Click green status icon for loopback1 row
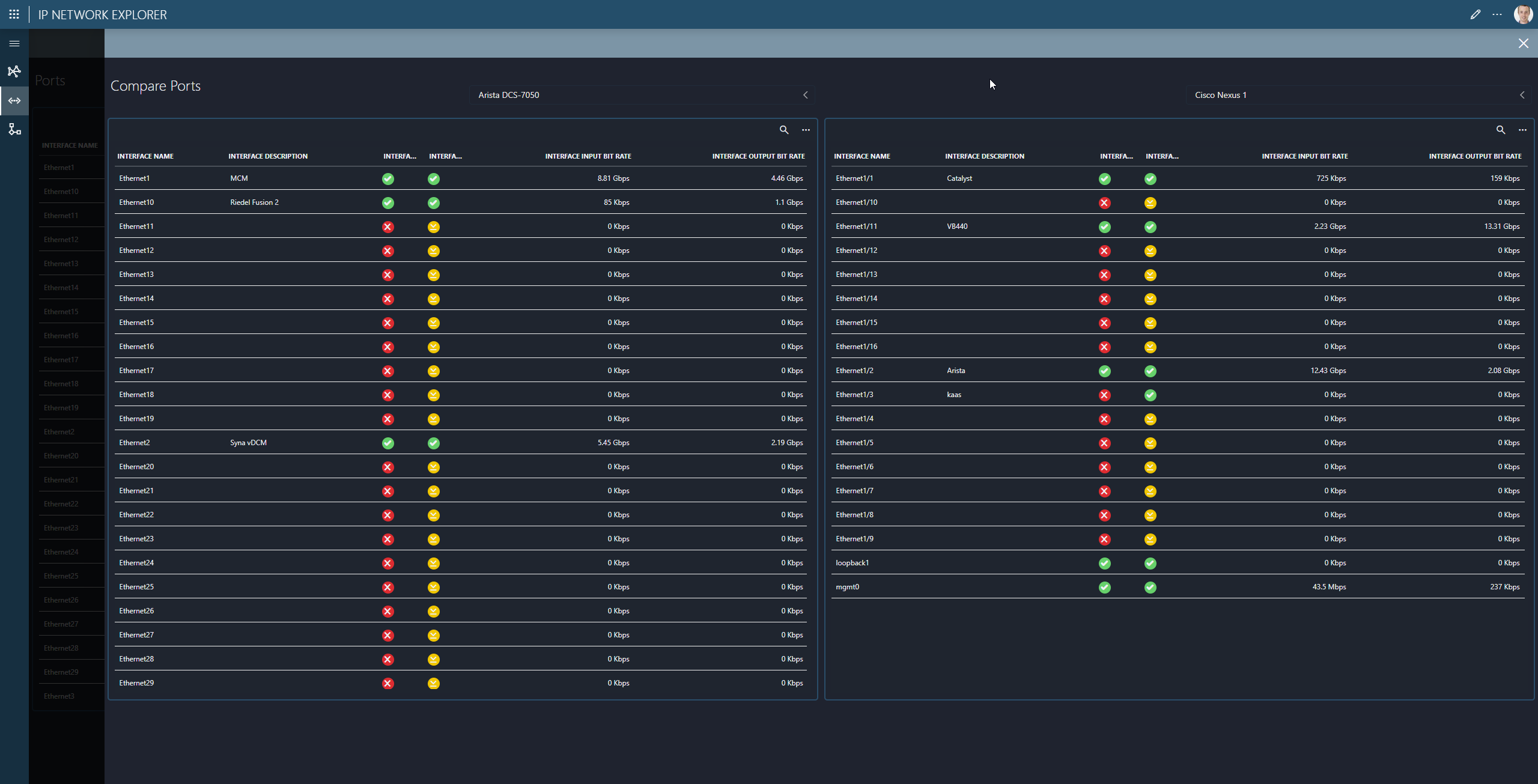This screenshot has width=1538, height=784. (1105, 564)
